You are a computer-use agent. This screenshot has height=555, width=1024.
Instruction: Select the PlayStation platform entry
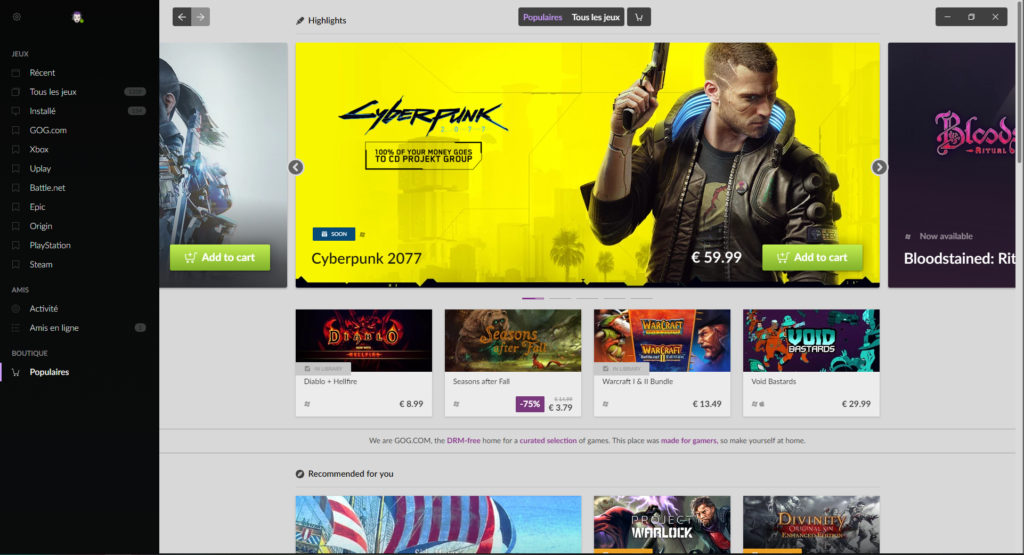click(50, 245)
